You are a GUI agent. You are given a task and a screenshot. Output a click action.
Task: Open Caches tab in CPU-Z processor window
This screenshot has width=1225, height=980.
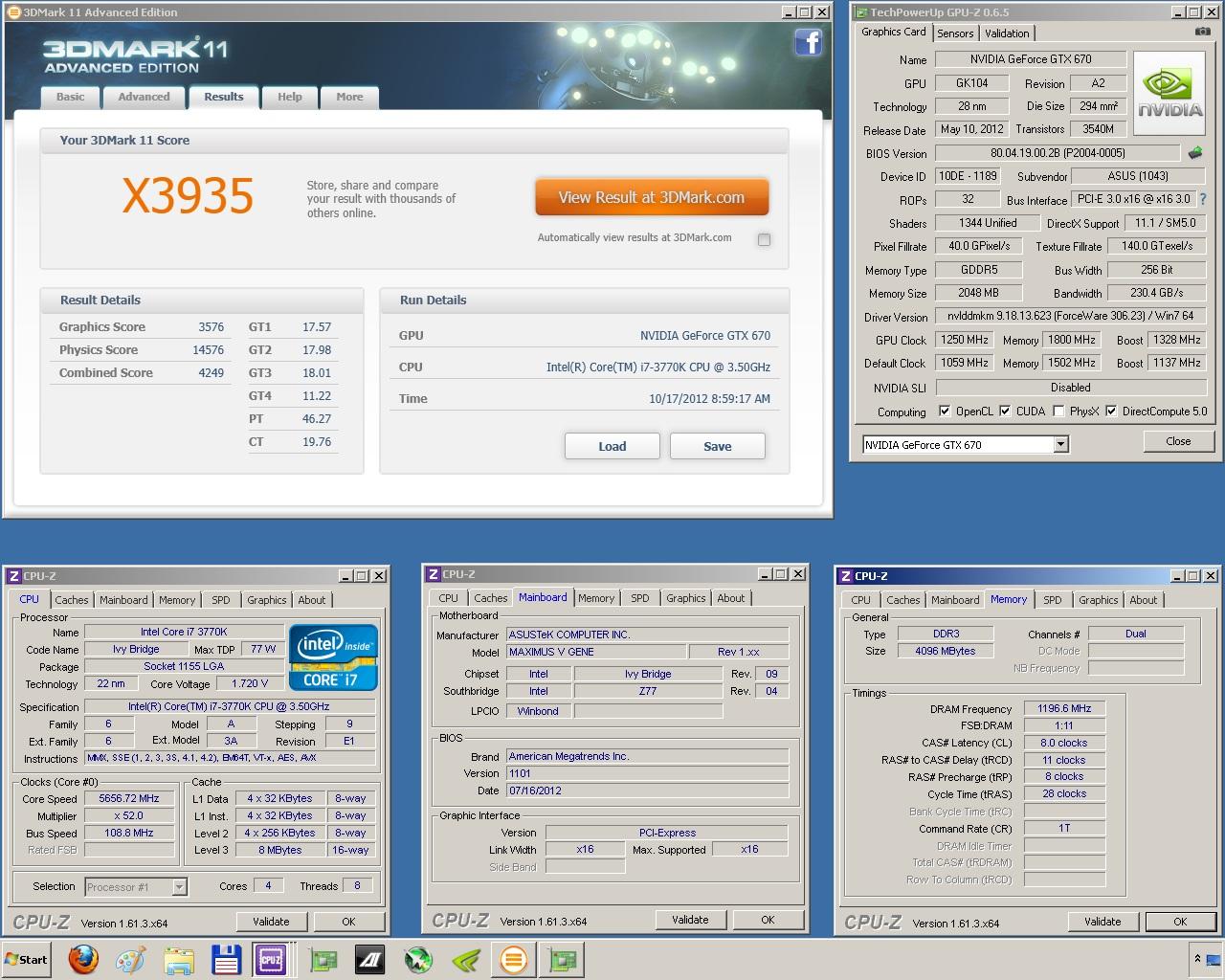pyautogui.click(x=71, y=600)
